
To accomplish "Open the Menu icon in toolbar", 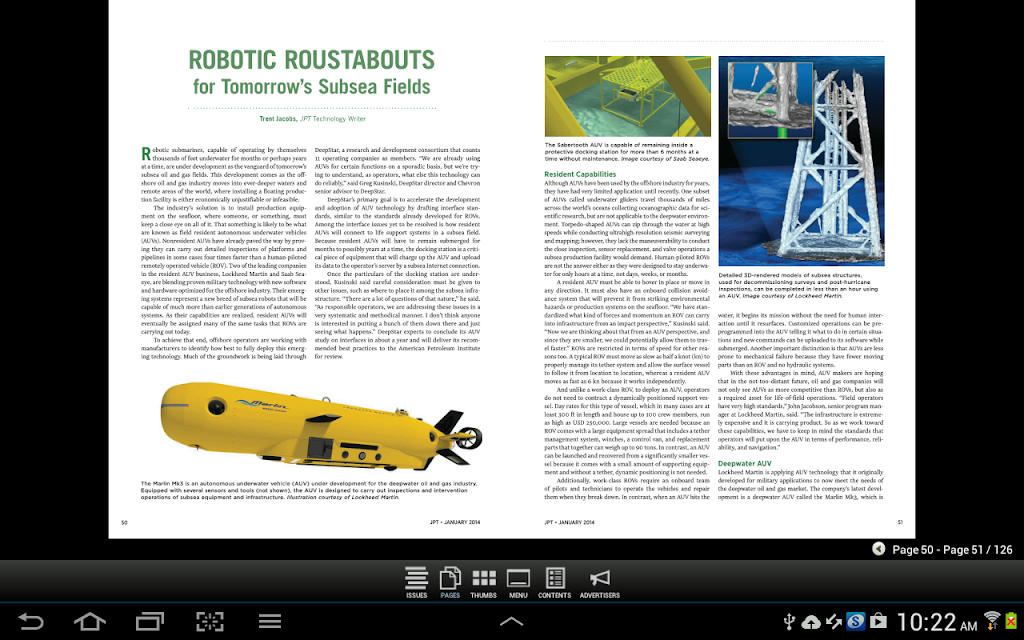I will click(518, 583).
